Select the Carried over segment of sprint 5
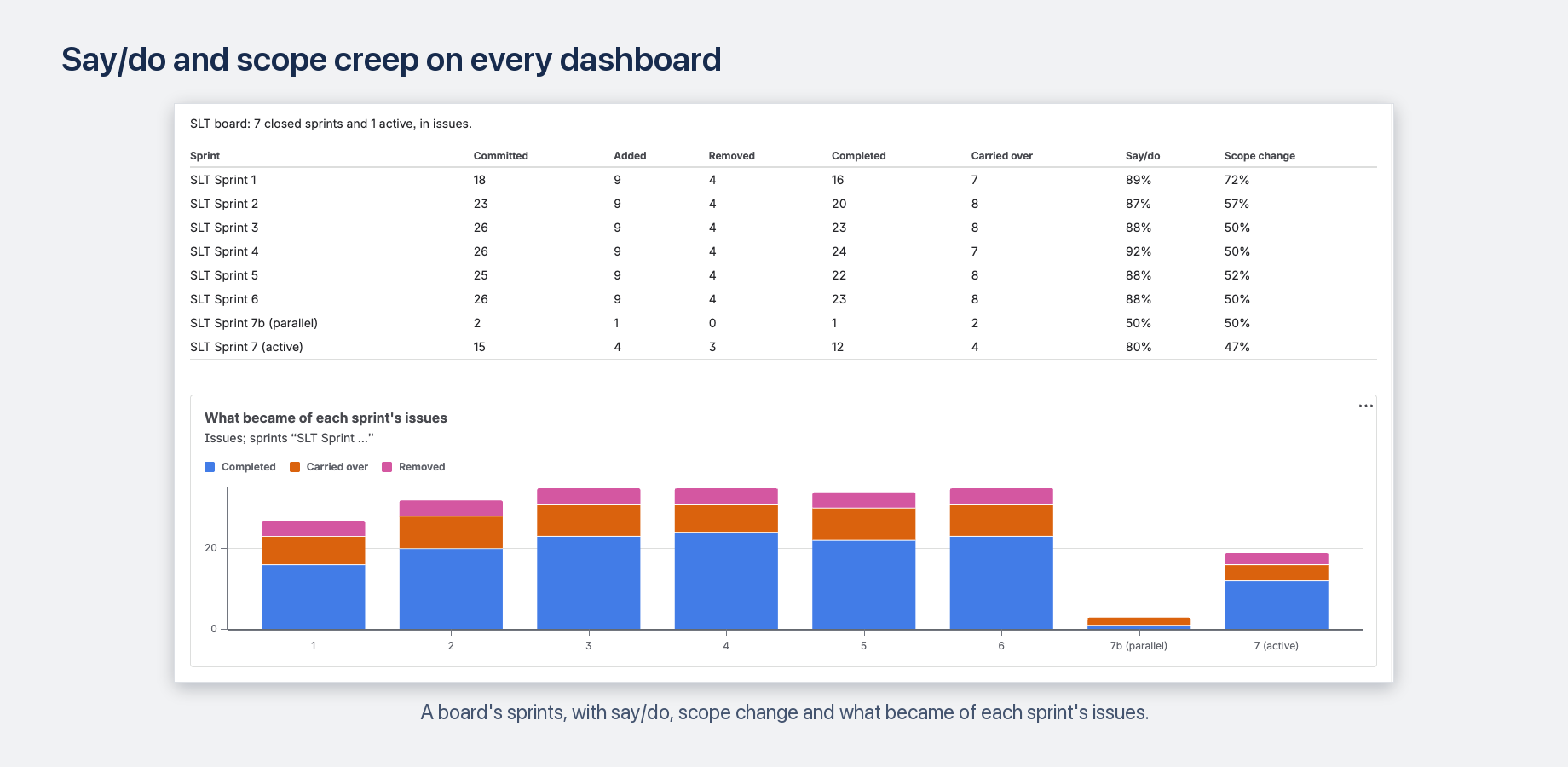The height and width of the screenshot is (767, 1568). pos(864,524)
